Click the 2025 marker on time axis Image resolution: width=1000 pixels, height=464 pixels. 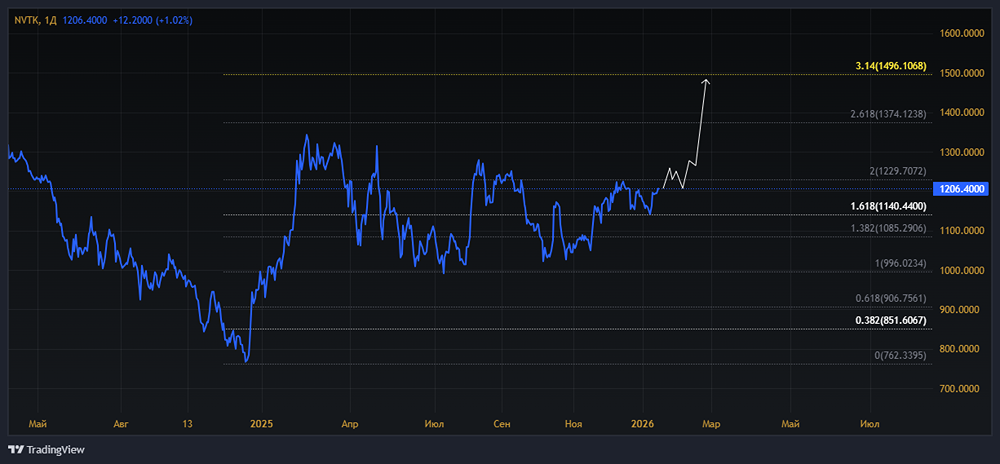point(262,424)
